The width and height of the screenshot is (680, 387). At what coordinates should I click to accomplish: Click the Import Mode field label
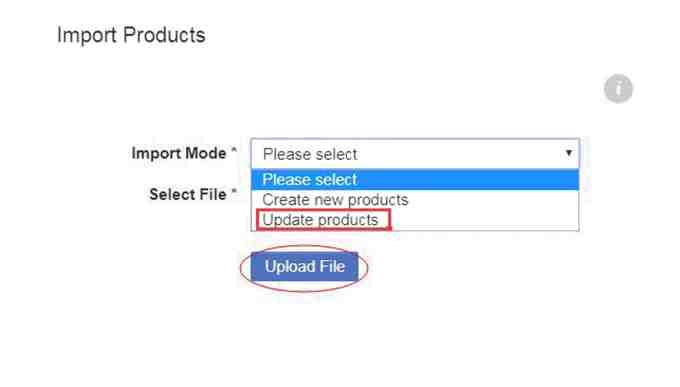pos(179,153)
